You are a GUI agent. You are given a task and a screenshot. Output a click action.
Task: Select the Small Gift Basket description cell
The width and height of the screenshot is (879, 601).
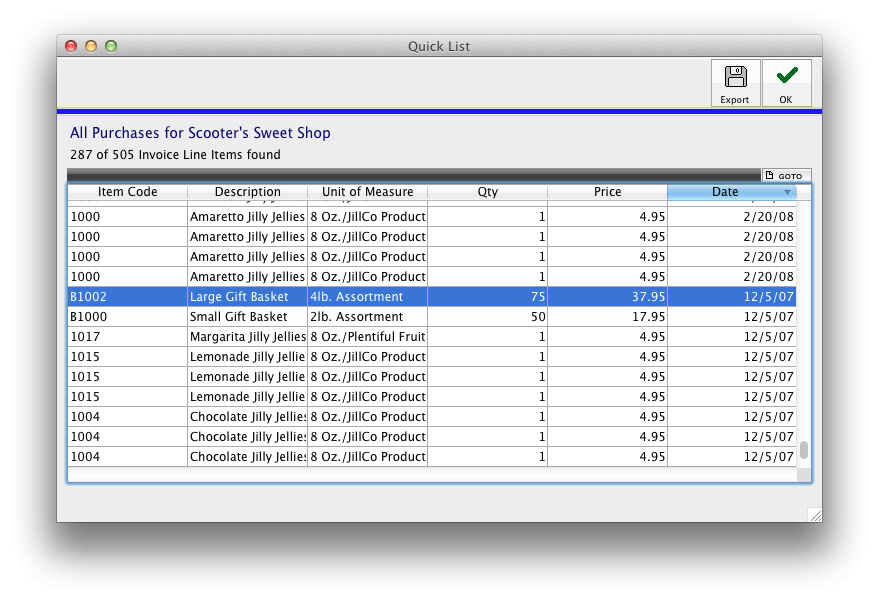click(x=247, y=317)
